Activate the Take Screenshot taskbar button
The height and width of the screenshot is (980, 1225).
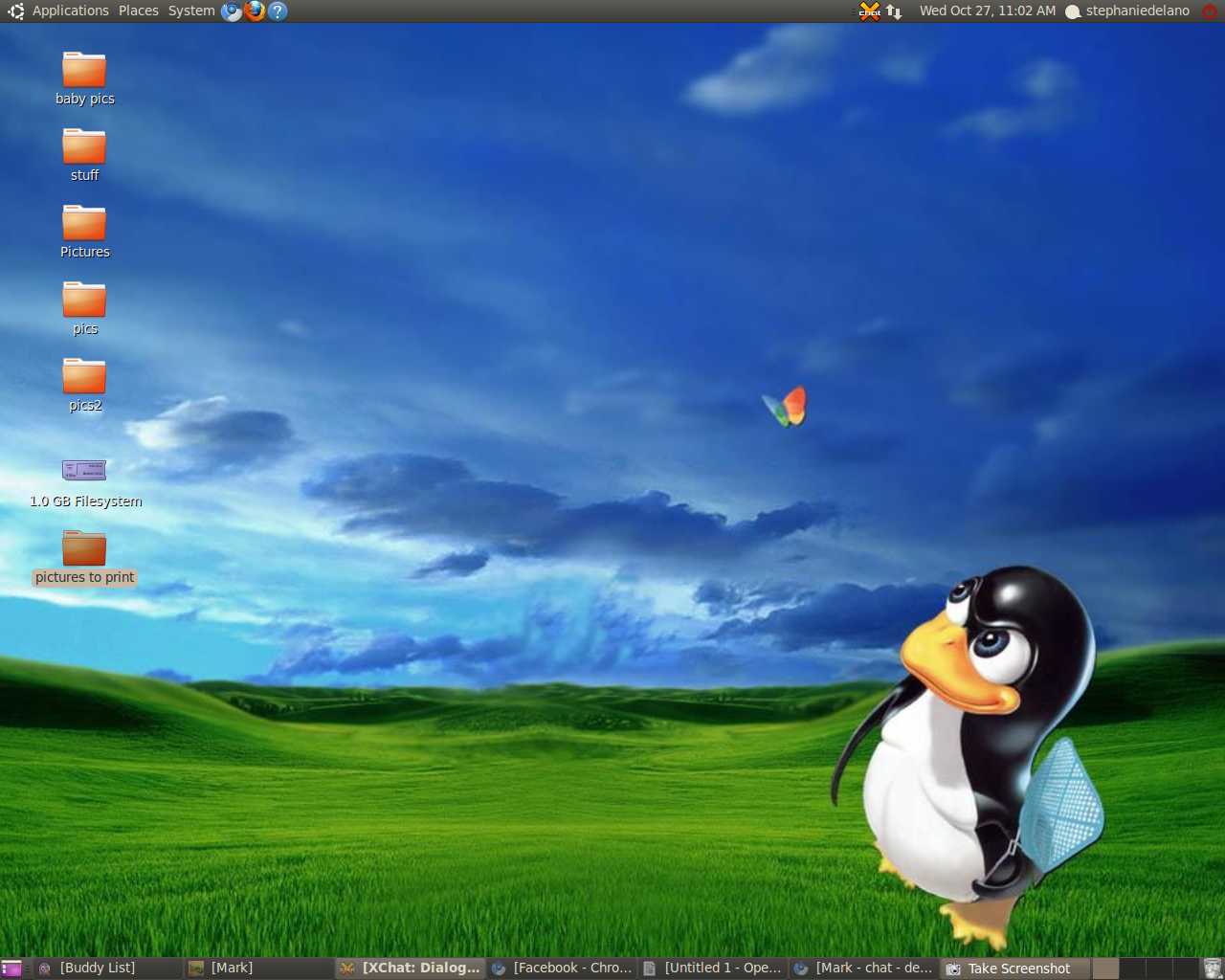click(1017, 969)
